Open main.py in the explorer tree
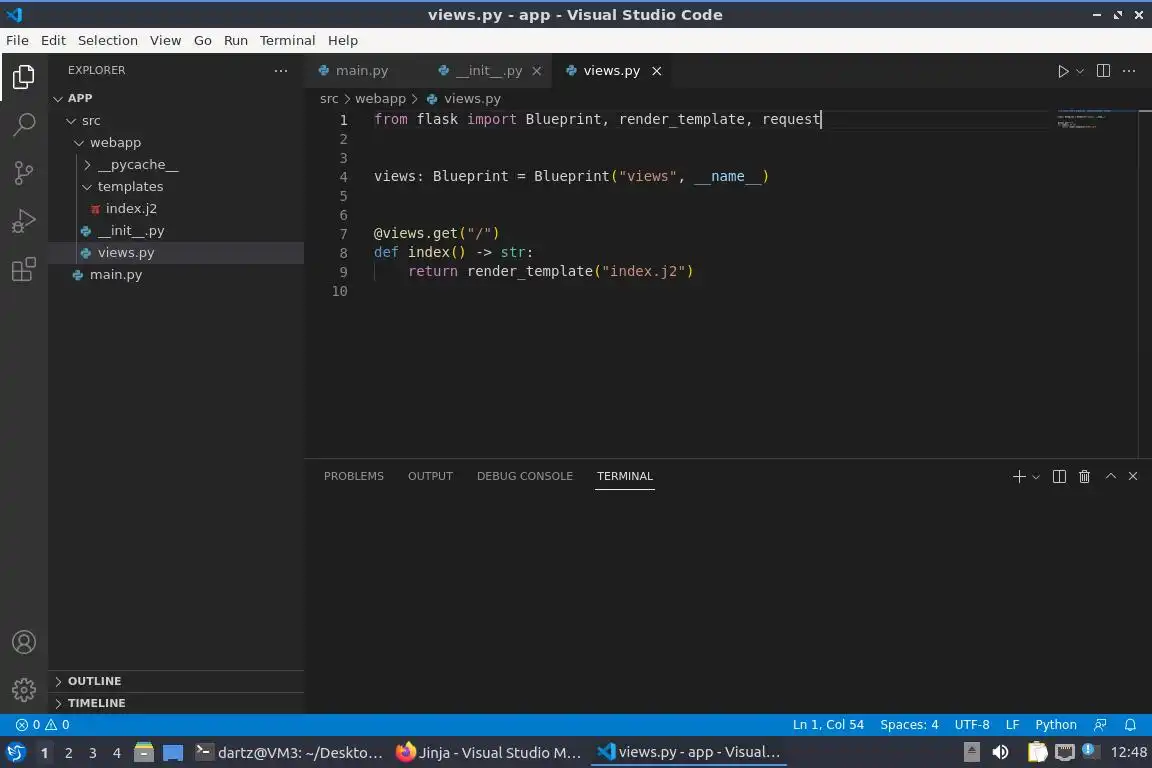1152x768 pixels. [x=176, y=275]
